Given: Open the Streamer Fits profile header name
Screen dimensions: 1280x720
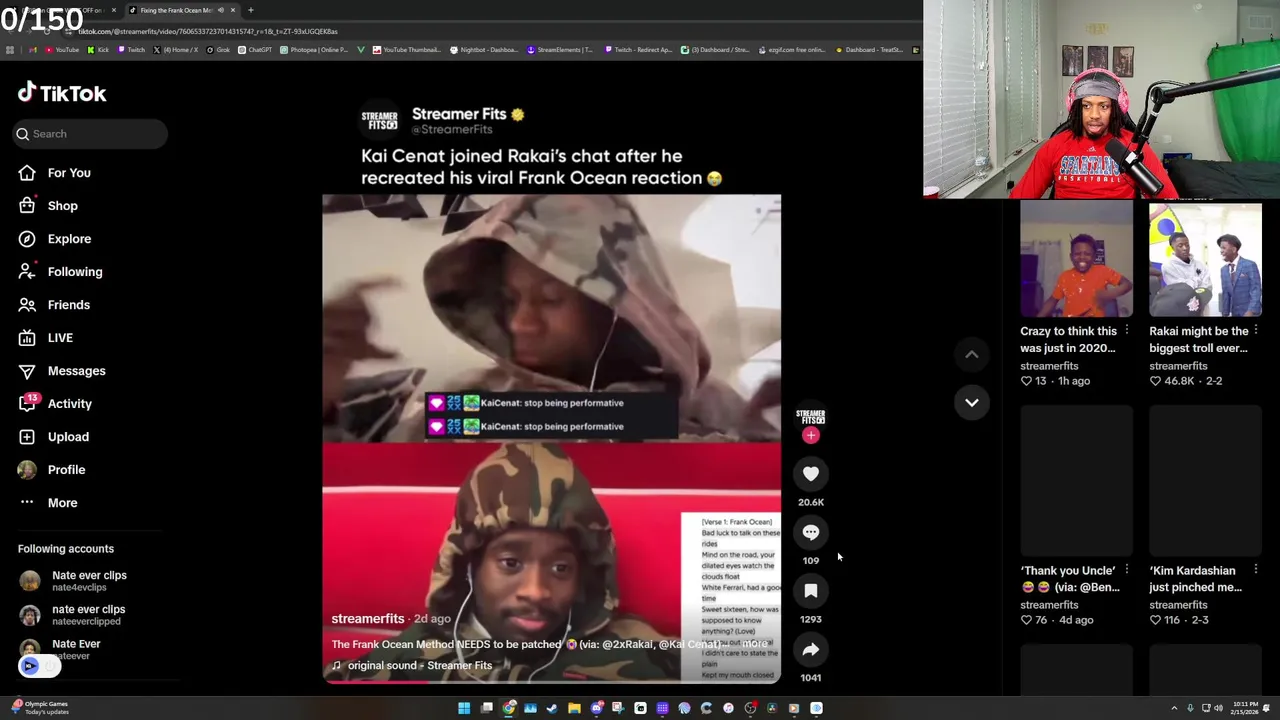Looking at the screenshot, I should point(459,114).
